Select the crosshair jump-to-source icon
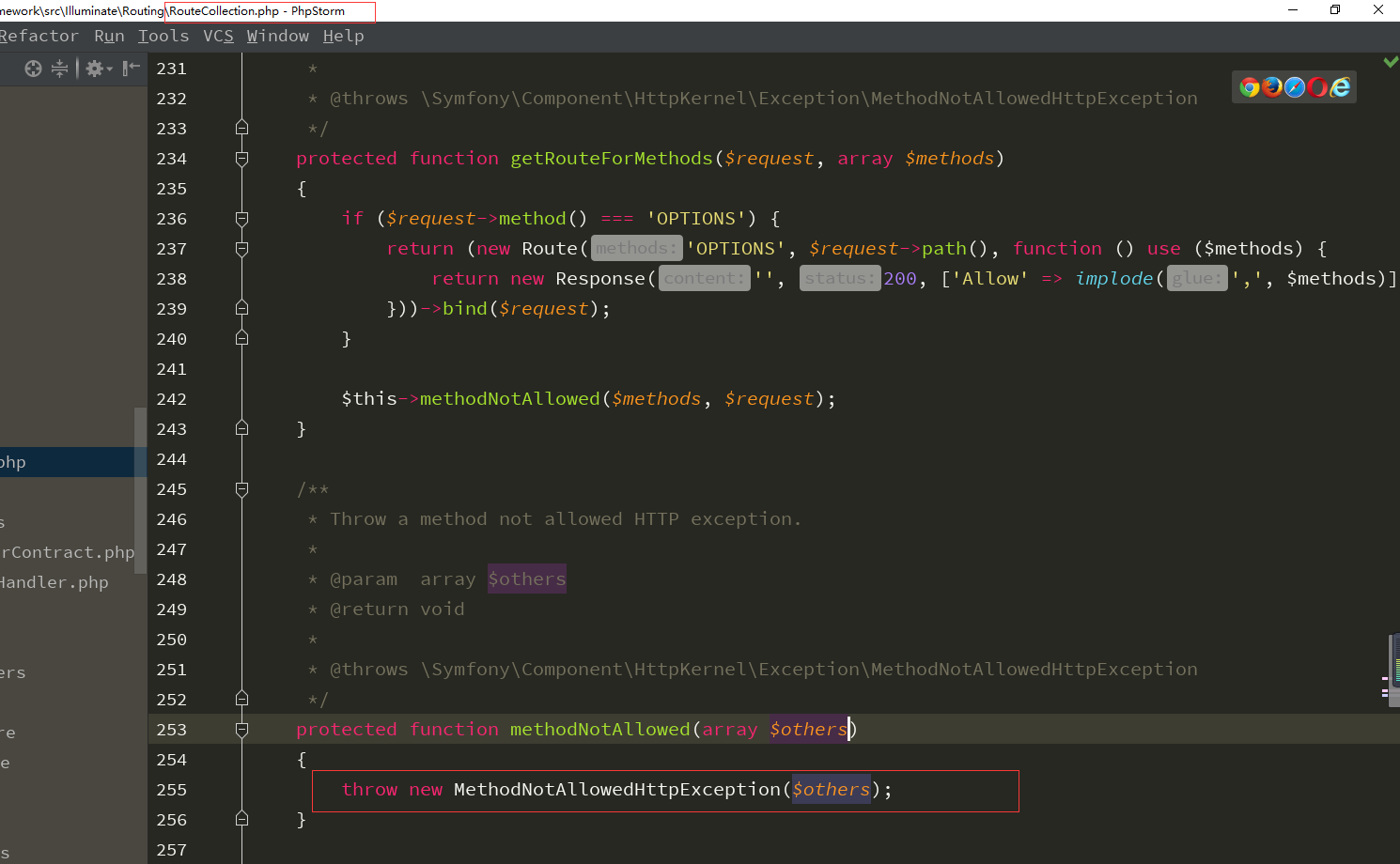Screen dimensions: 1400x864 pyautogui.click(x=33, y=69)
